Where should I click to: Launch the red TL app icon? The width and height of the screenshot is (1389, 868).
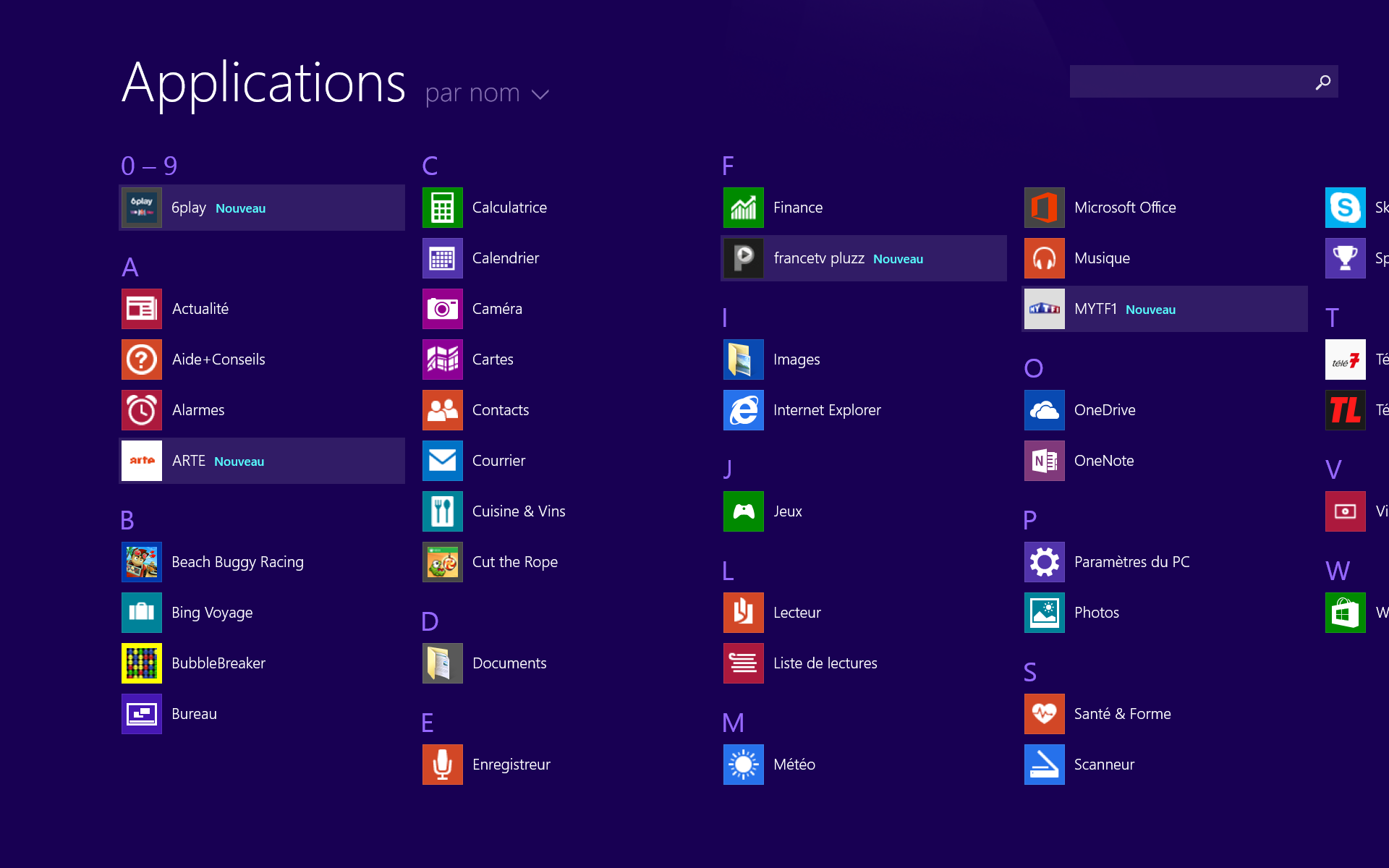pos(1346,410)
